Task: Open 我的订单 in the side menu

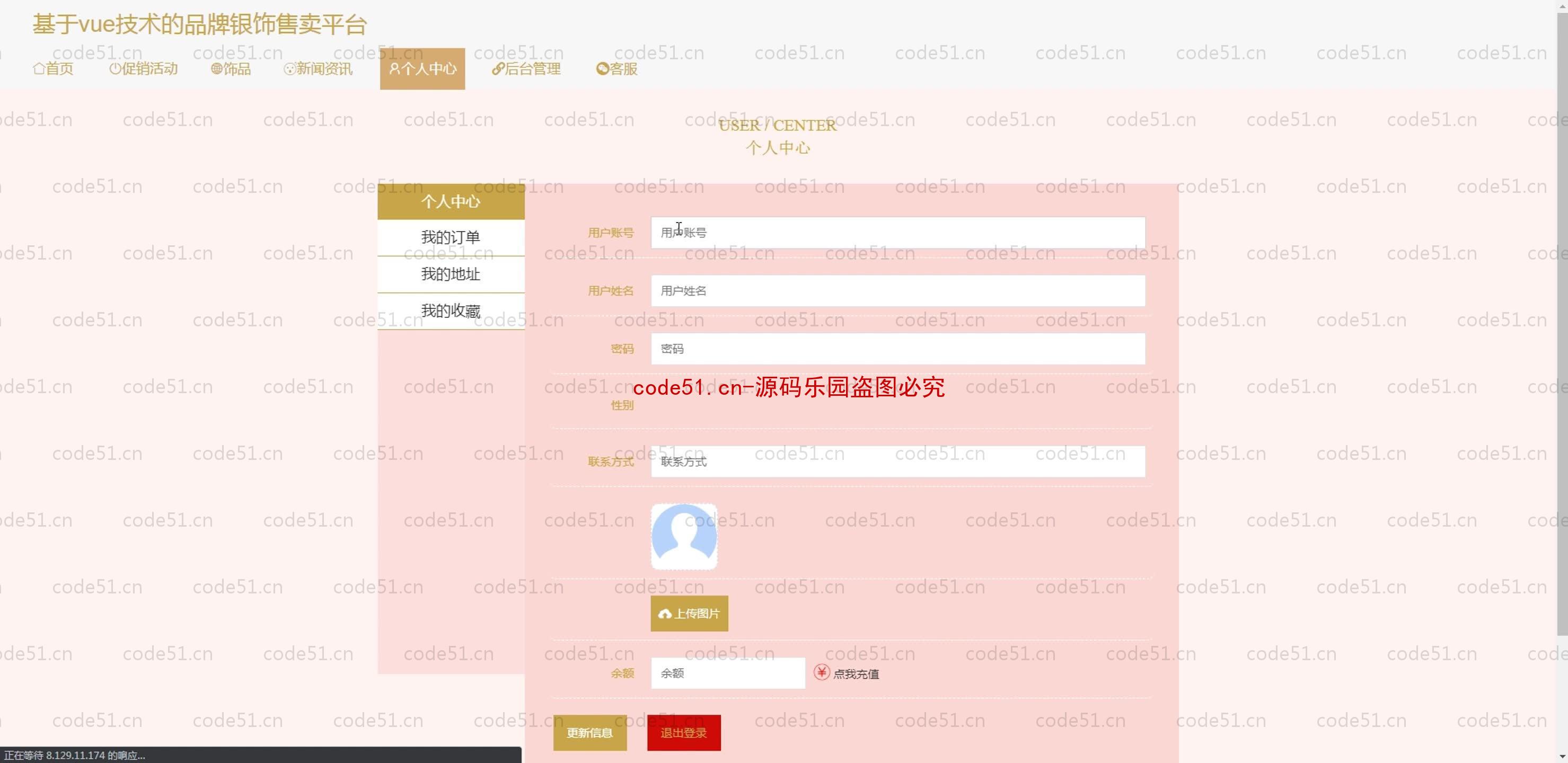Action: (451, 237)
